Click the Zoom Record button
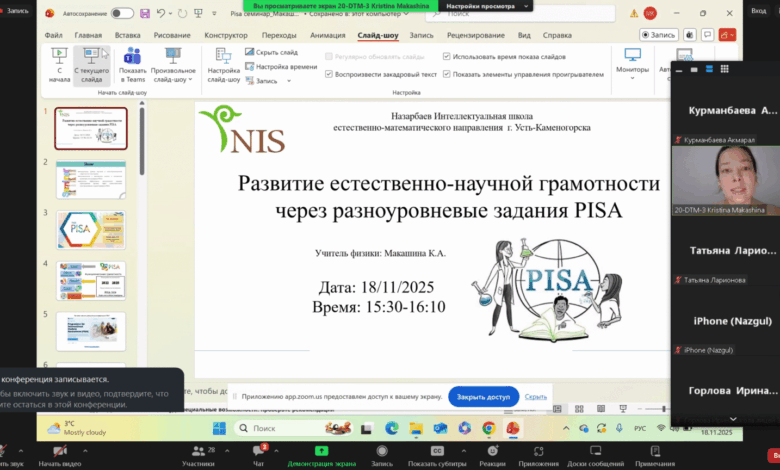Screen dimensions: 780x470 (x=382, y=455)
